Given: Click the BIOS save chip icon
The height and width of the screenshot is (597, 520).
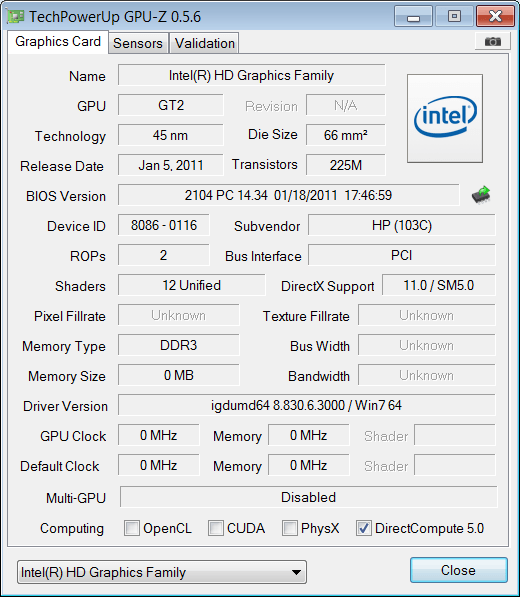Looking at the screenshot, I should (481, 195).
